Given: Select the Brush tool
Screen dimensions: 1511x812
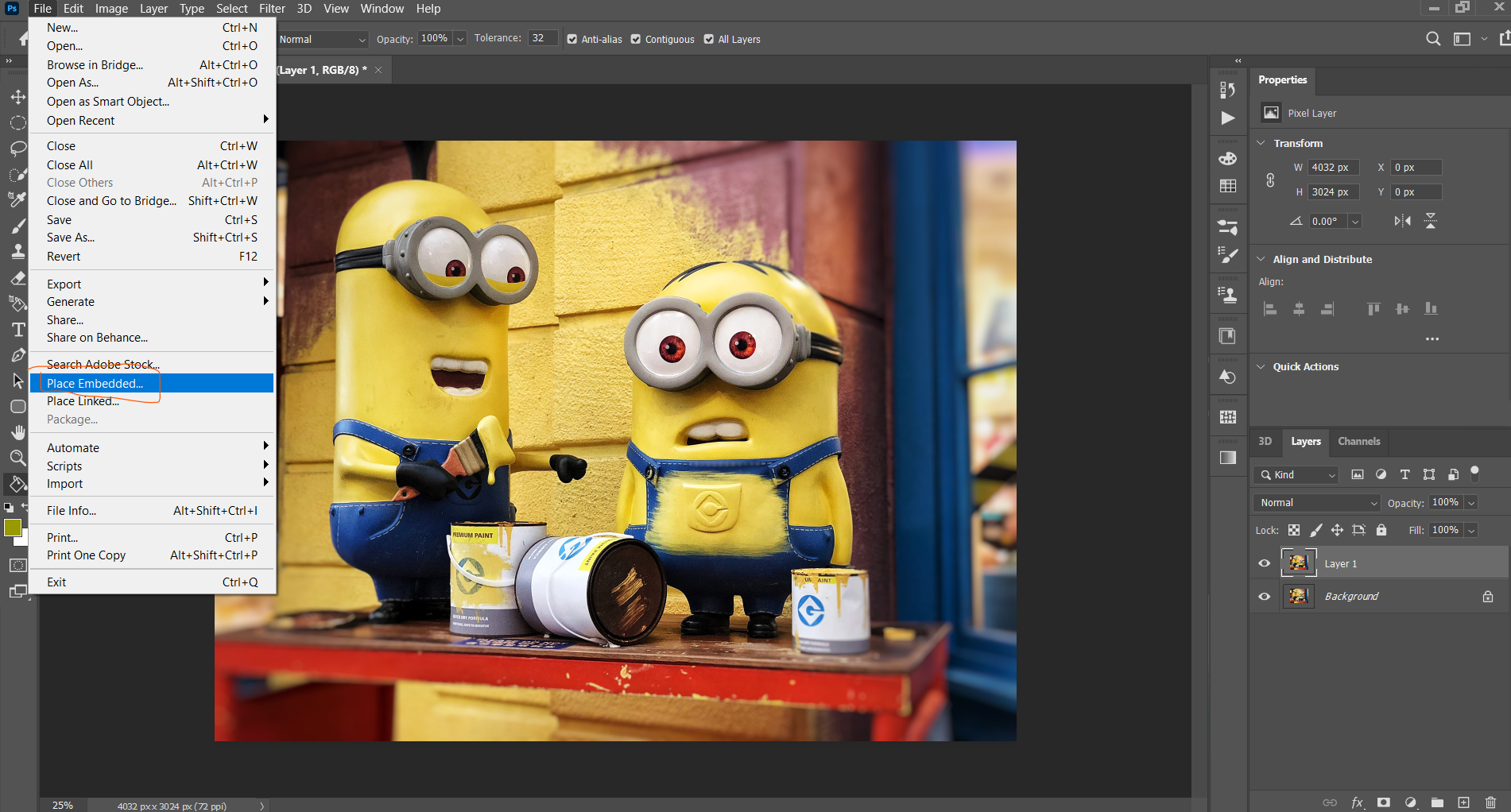Looking at the screenshot, I should 17,226.
